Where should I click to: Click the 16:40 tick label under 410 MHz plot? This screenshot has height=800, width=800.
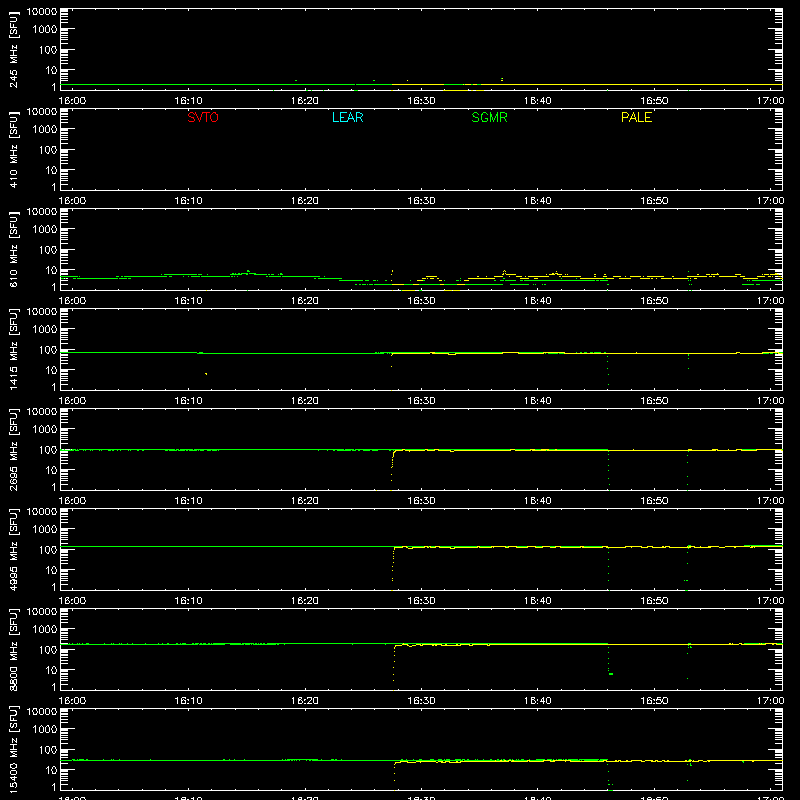[x=538, y=201]
